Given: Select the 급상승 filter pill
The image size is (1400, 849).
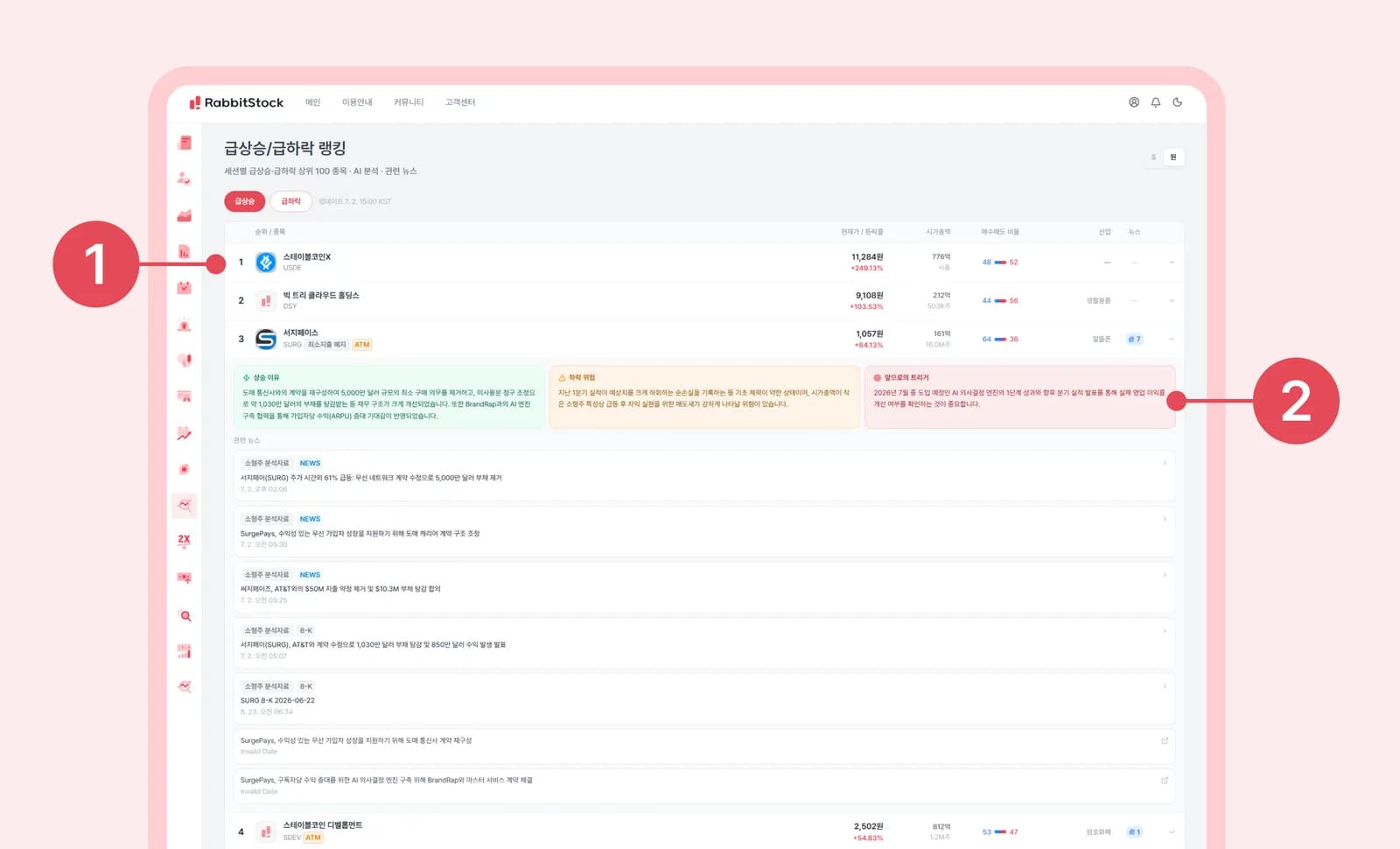Looking at the screenshot, I should tap(245, 201).
